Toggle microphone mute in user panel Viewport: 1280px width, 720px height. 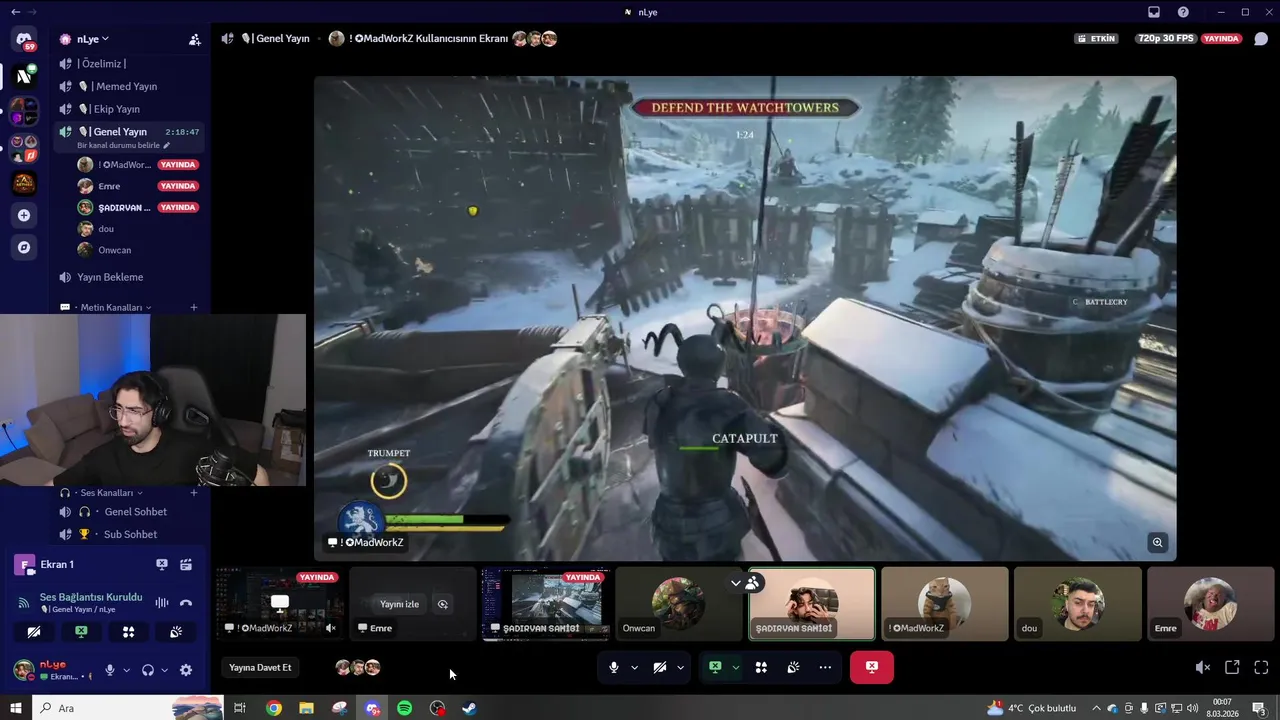[110, 671]
